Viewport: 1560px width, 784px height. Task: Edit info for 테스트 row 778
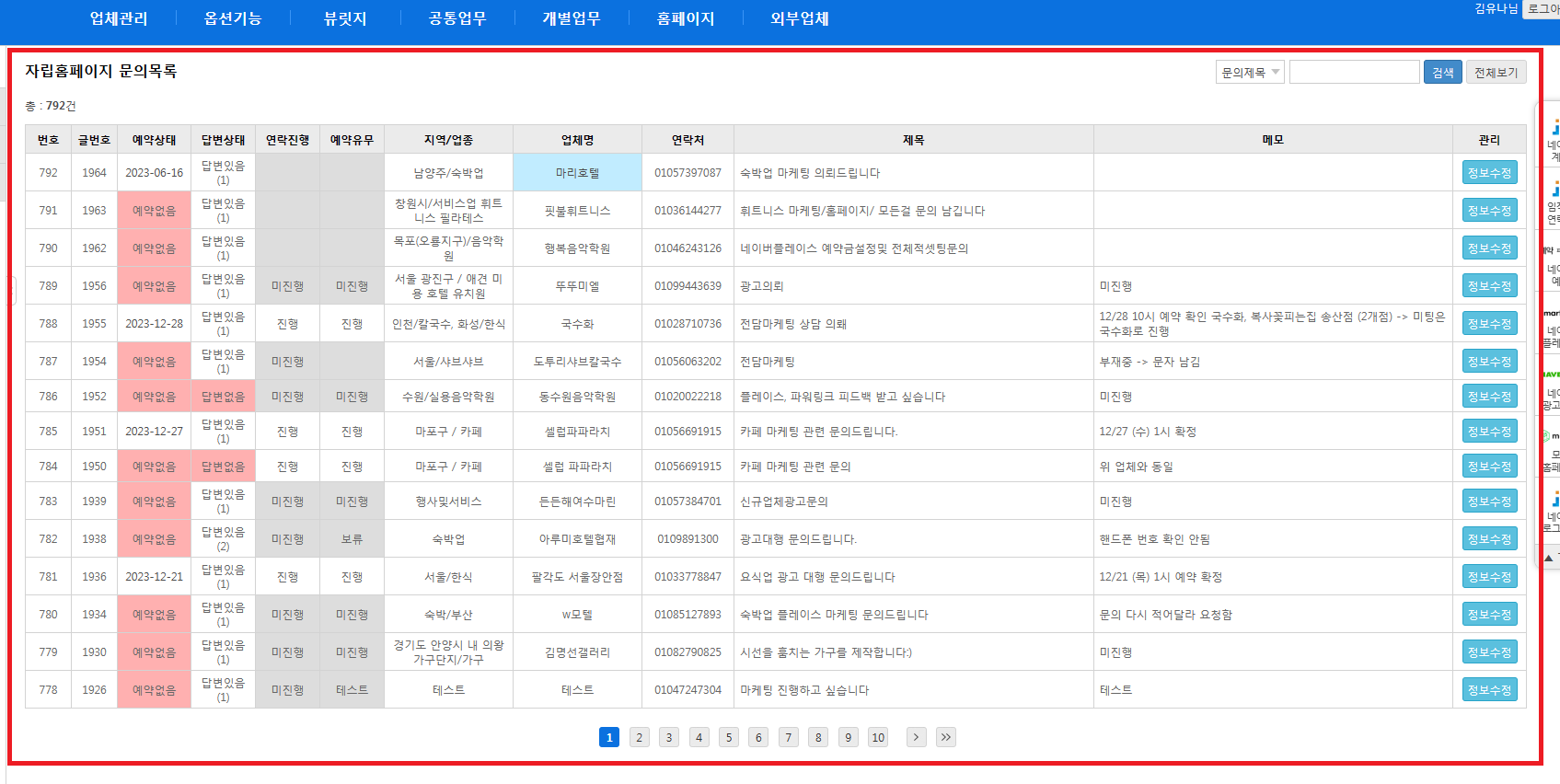click(1489, 690)
